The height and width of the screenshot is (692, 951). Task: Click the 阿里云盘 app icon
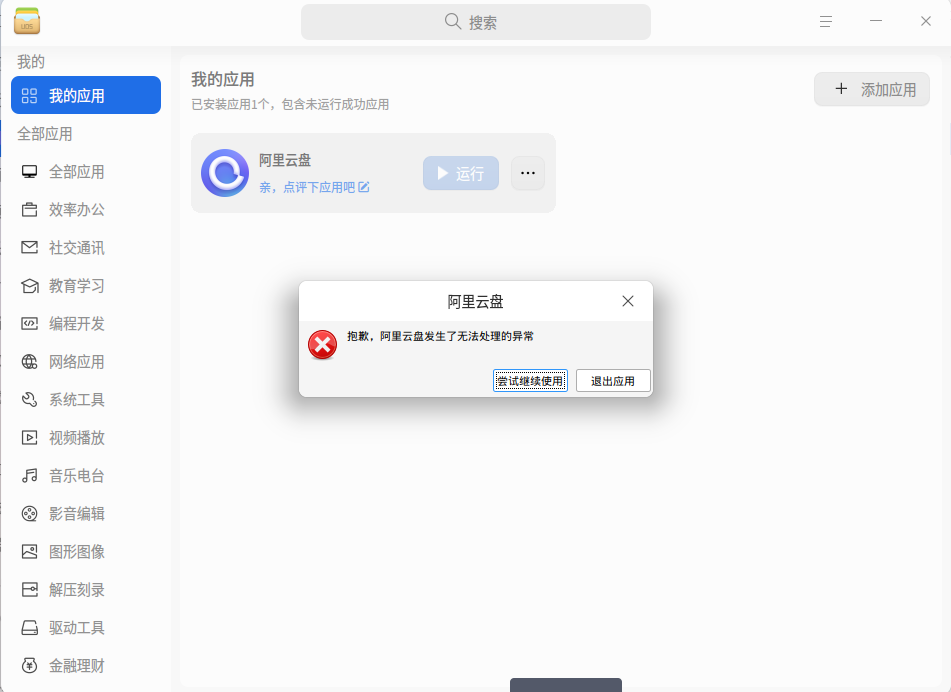[225, 173]
